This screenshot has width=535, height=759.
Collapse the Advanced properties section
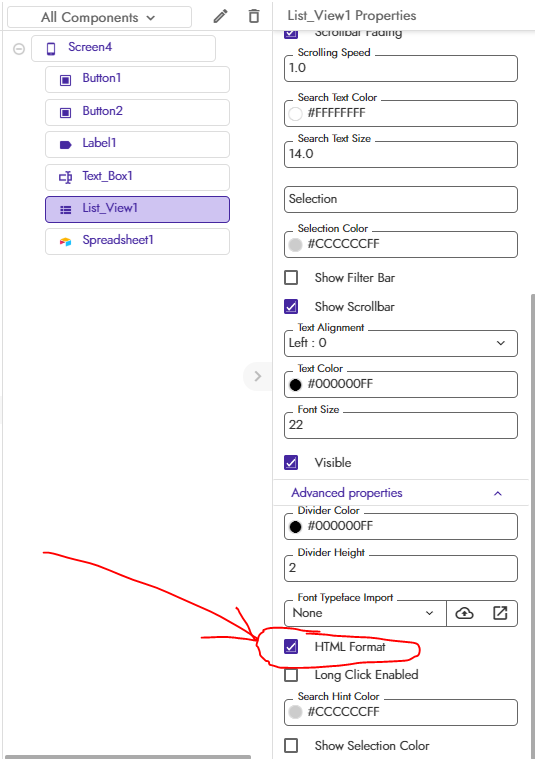498,493
